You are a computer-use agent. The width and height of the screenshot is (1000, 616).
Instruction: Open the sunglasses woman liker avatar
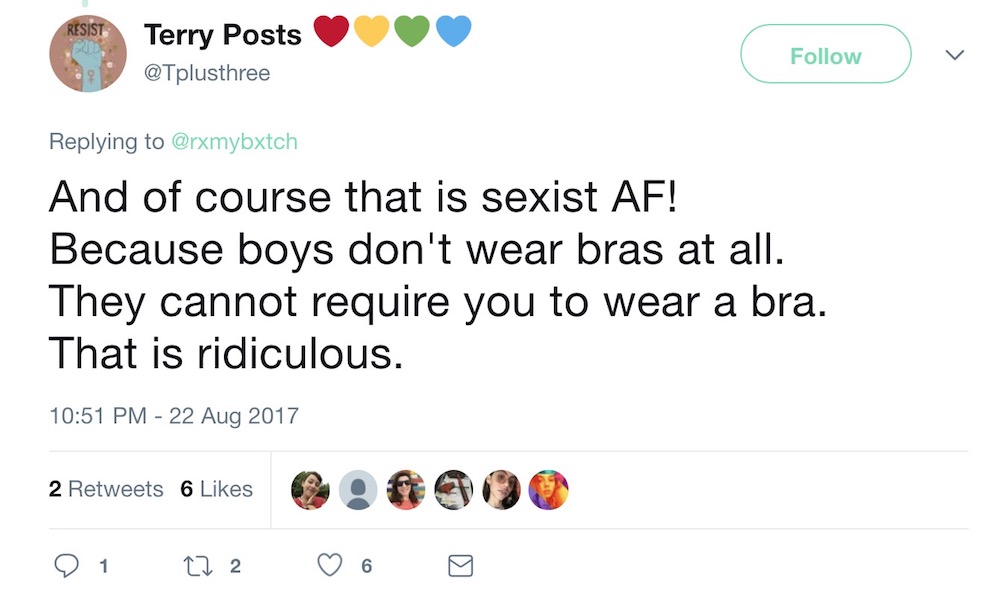(x=406, y=490)
